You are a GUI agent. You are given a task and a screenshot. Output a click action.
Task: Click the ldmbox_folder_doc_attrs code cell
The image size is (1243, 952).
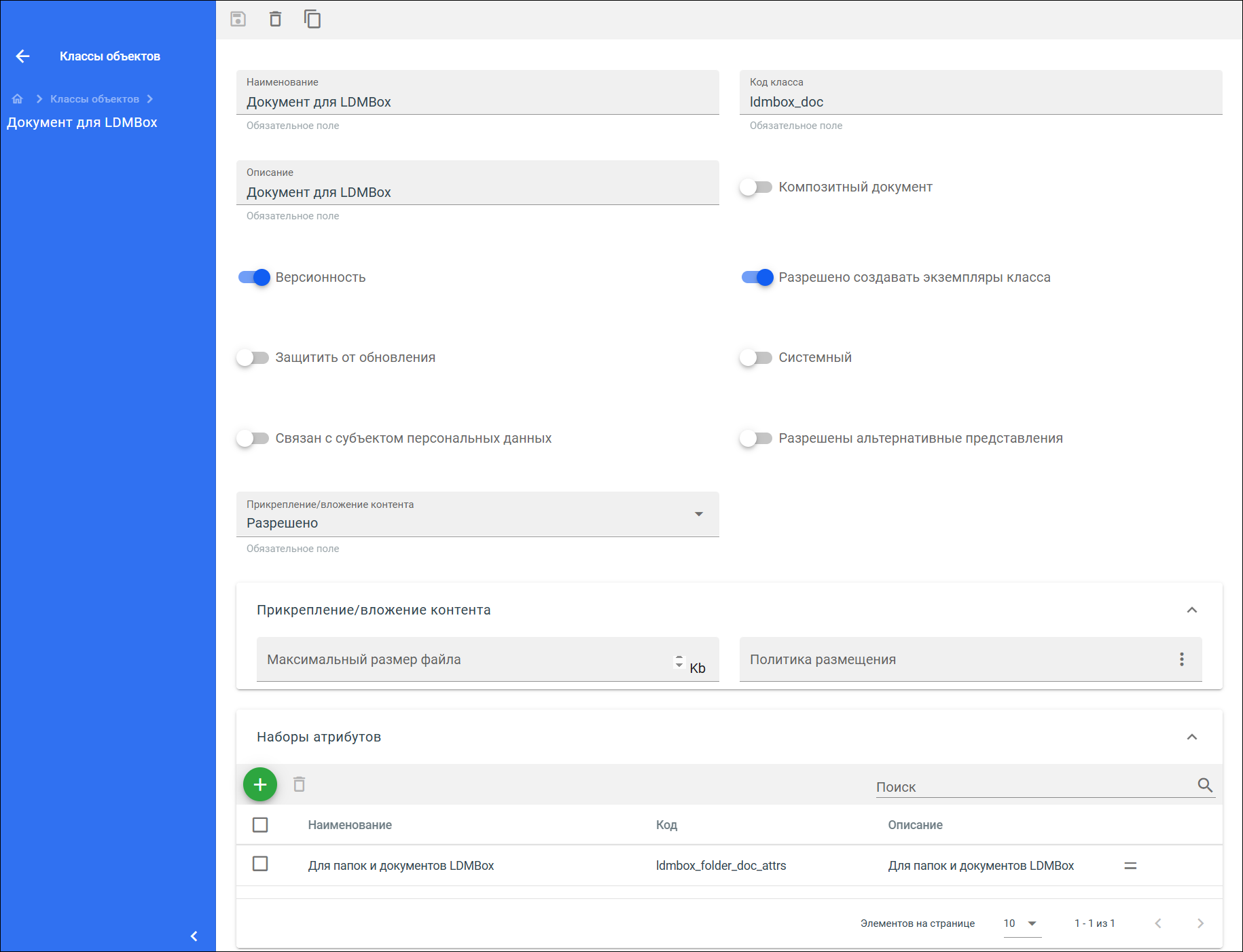[x=721, y=866]
